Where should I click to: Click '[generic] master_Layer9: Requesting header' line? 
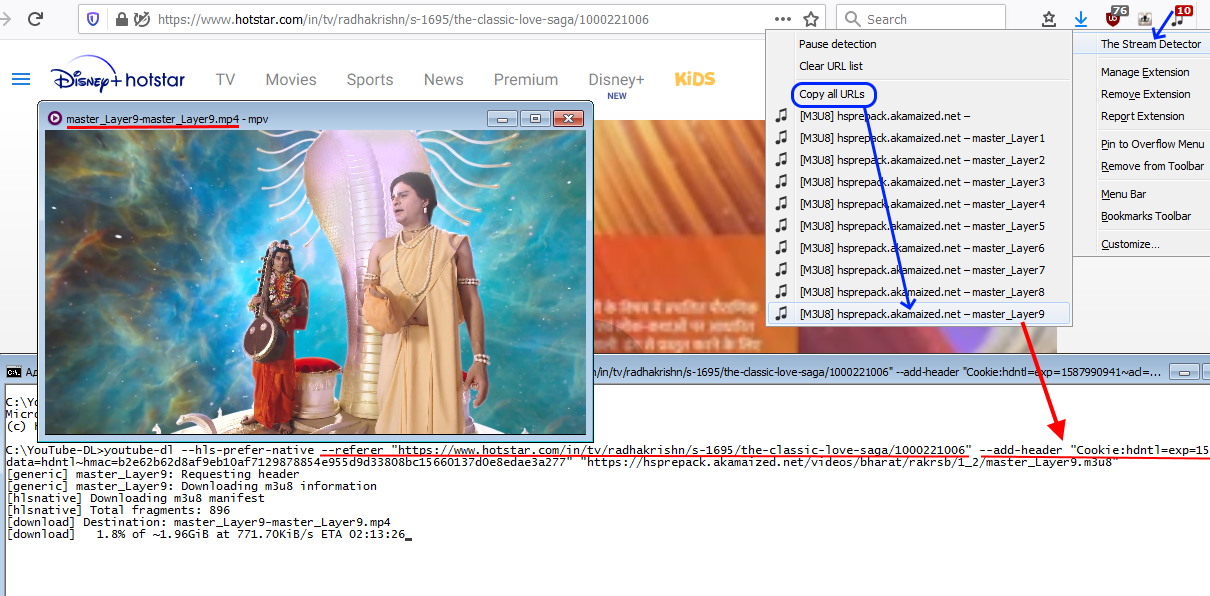click(x=152, y=474)
